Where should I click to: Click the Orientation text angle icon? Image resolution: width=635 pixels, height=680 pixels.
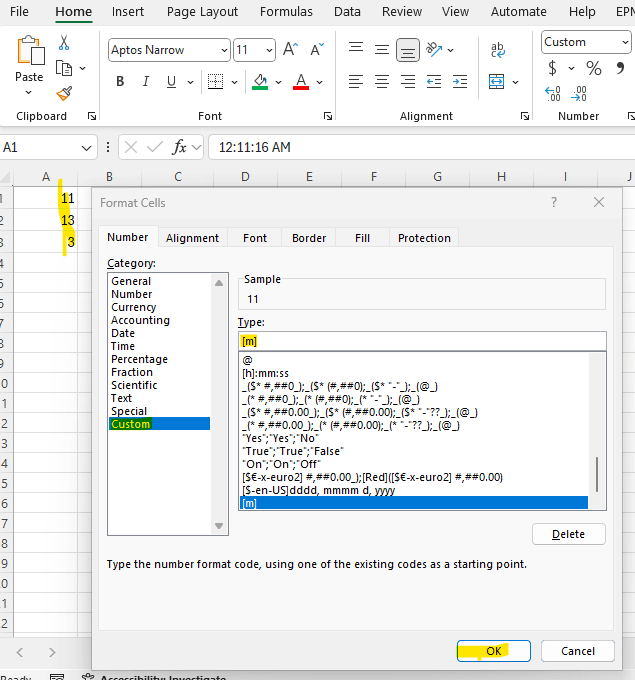(x=434, y=49)
